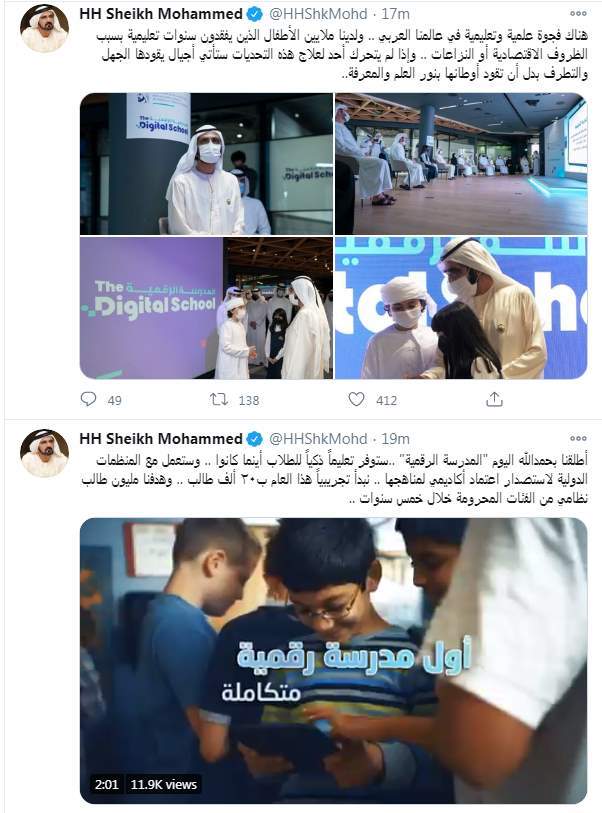This screenshot has height=813, width=602.
Task: Open the HH Sheikh Mohammed name on the first tweet
Action: (161, 14)
